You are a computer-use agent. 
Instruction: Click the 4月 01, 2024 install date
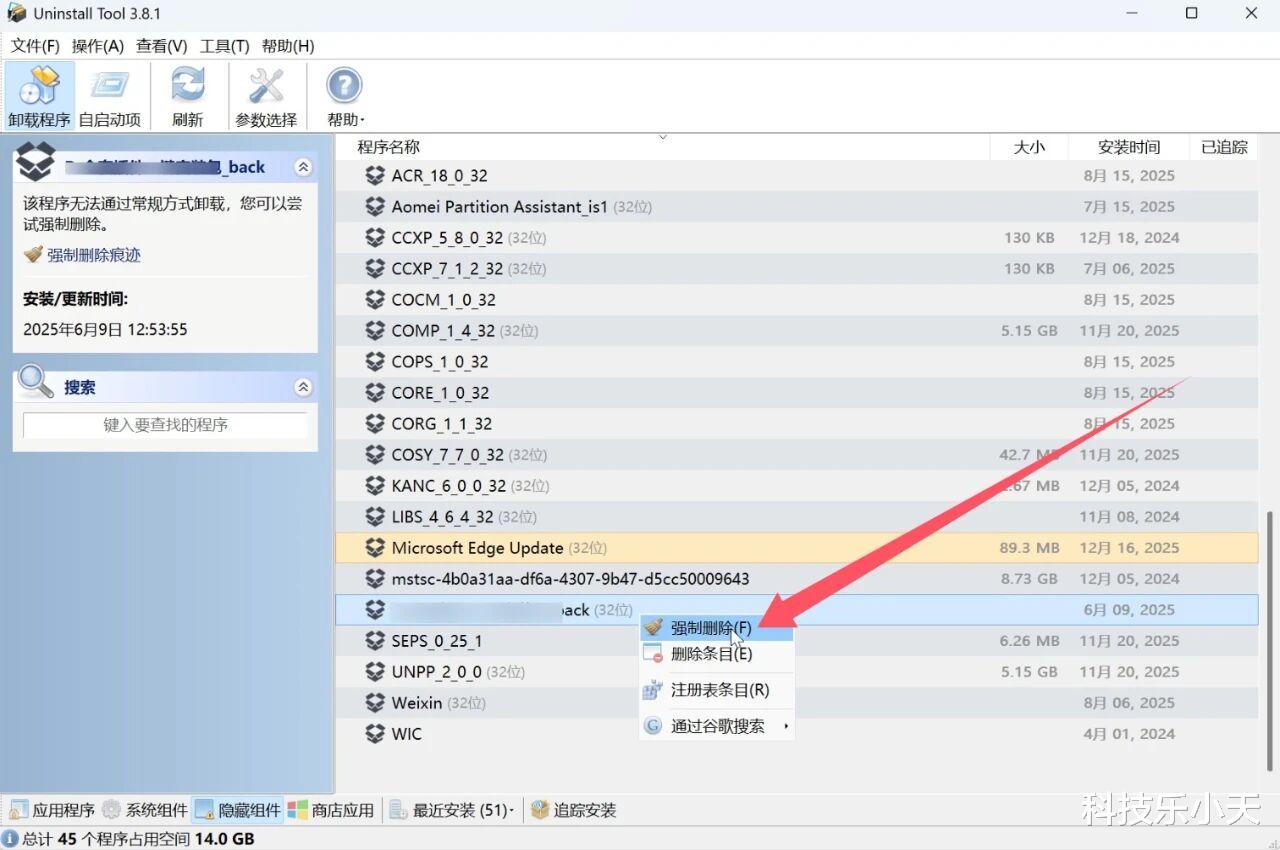[x=1129, y=734]
